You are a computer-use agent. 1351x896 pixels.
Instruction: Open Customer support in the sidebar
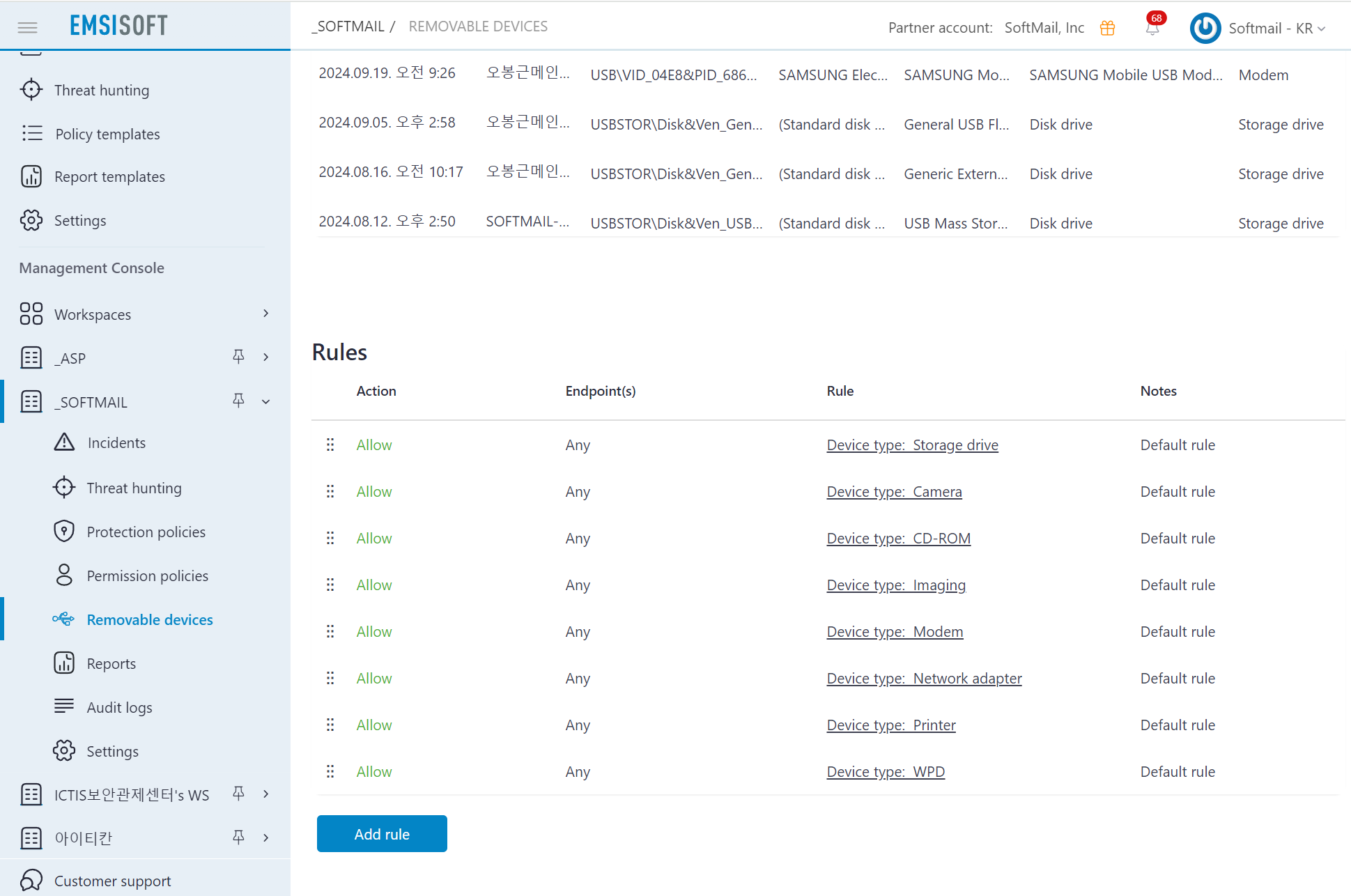[112, 881]
